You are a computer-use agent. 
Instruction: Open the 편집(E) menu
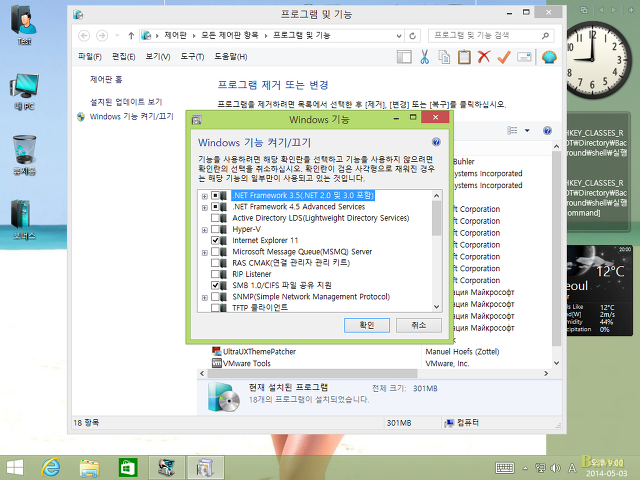[x=124, y=57]
